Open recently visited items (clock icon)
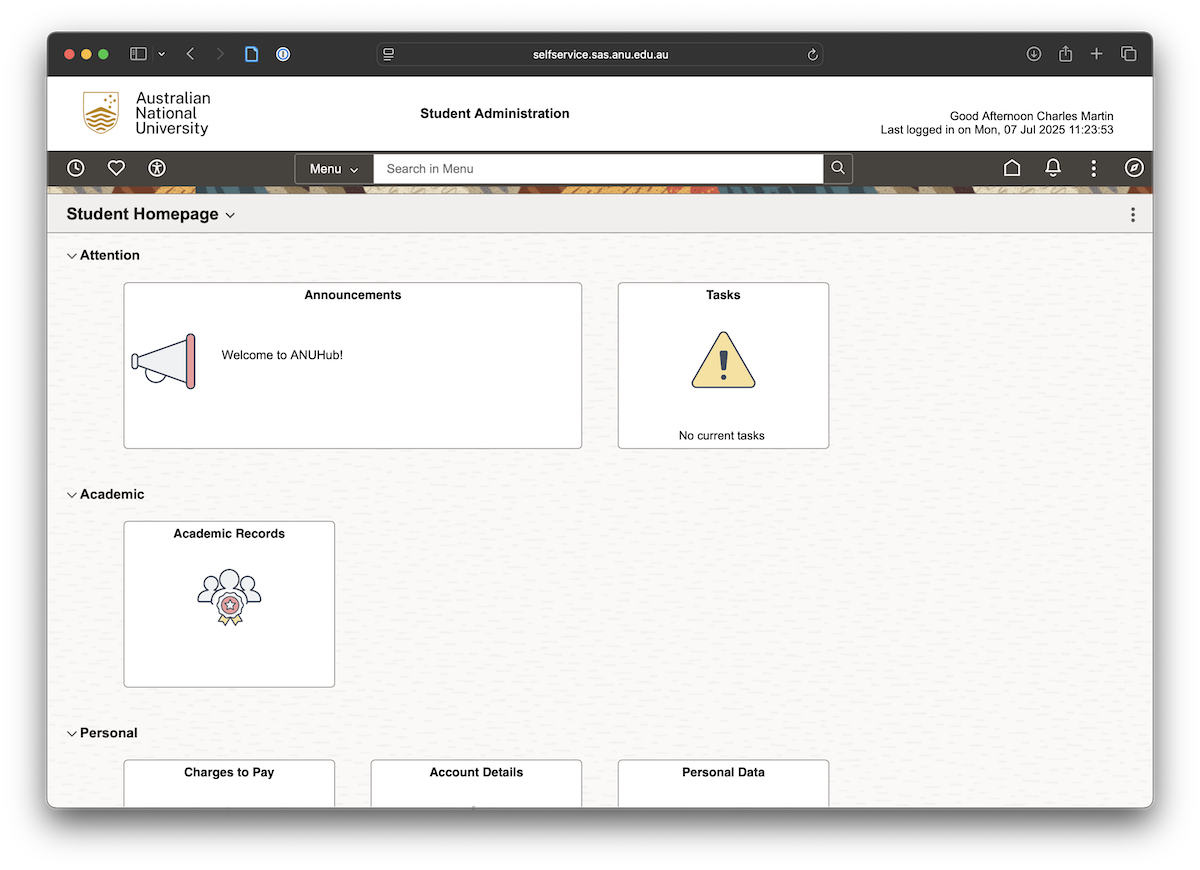This screenshot has height=870, width=1200. point(75,168)
